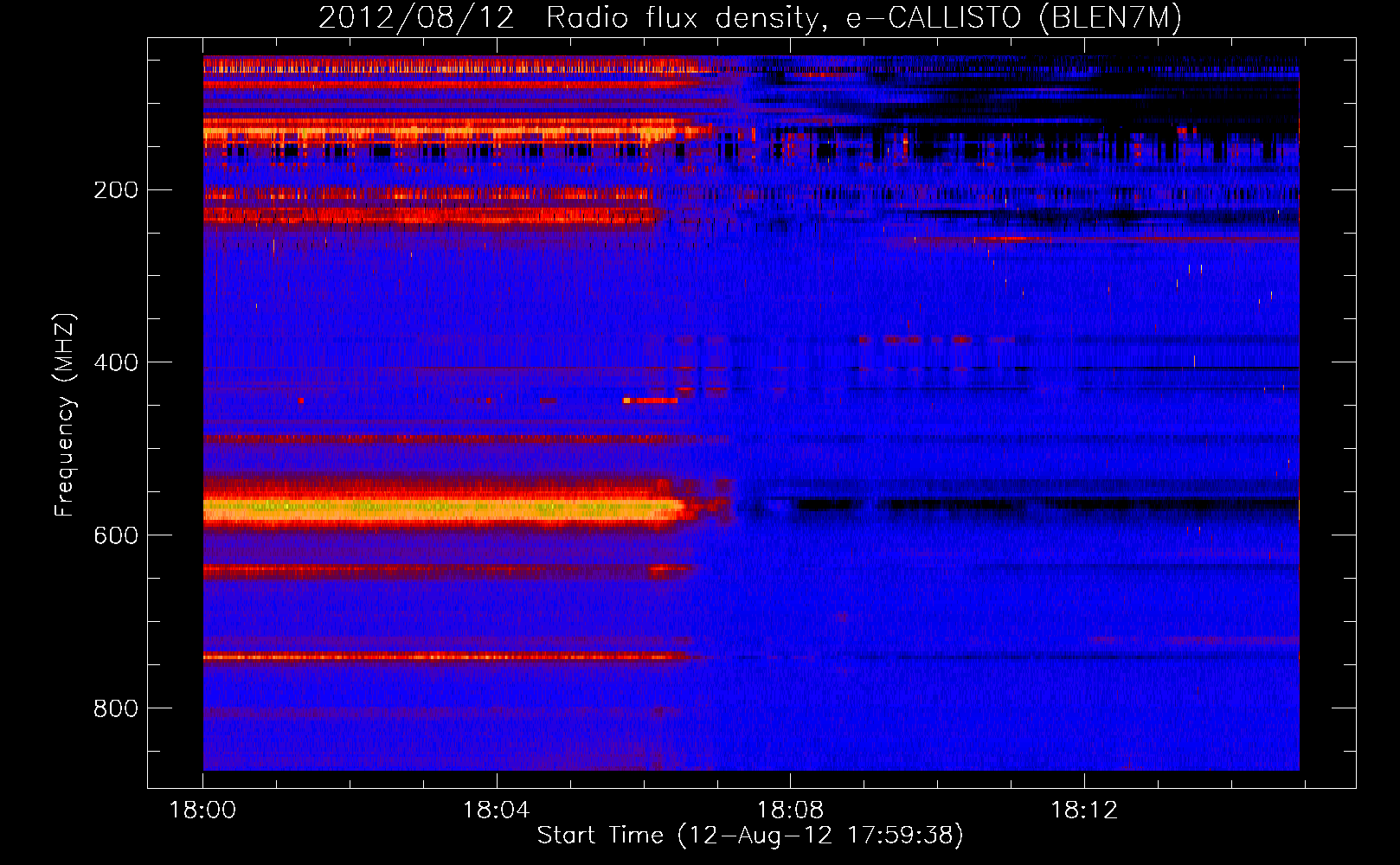Click the '200' frequency tick label

115,189
